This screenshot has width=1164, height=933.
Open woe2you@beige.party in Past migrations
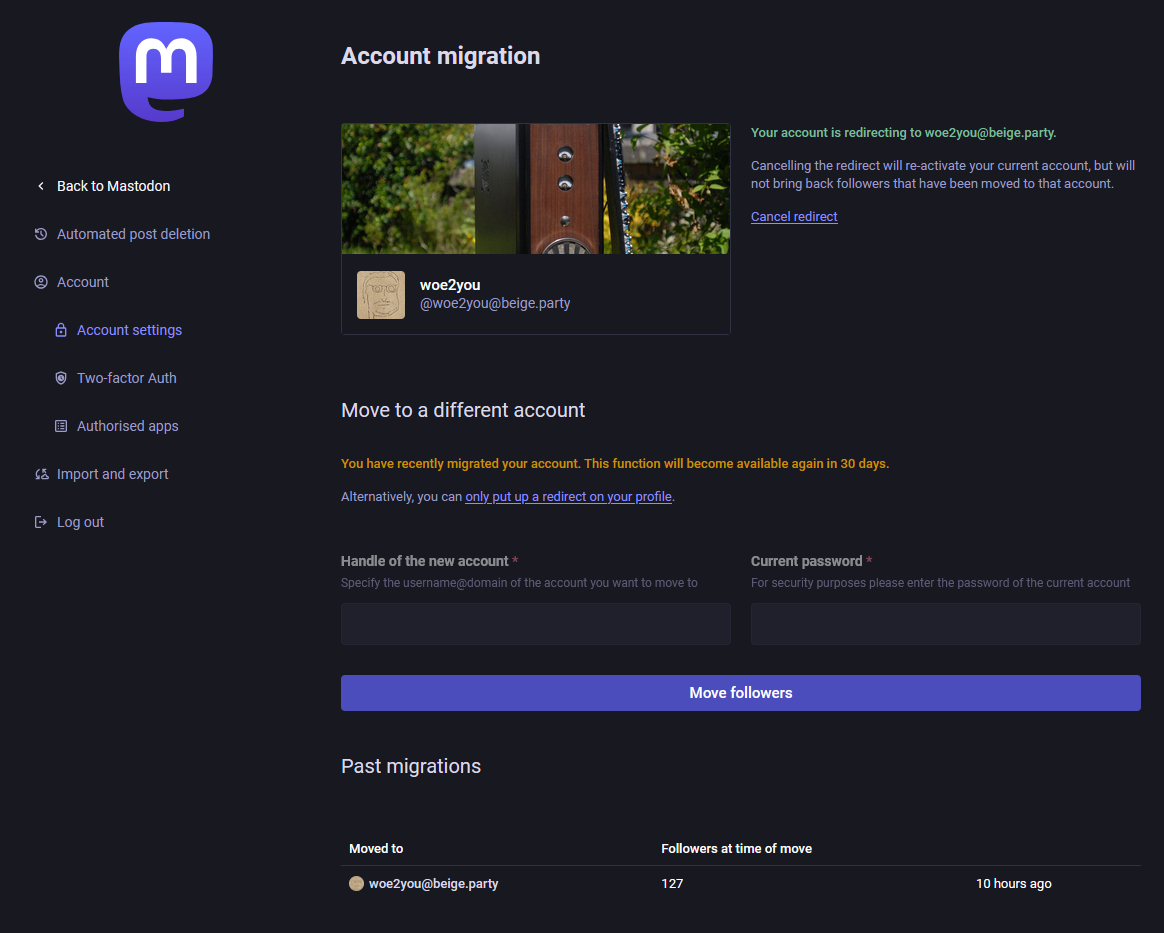(433, 884)
